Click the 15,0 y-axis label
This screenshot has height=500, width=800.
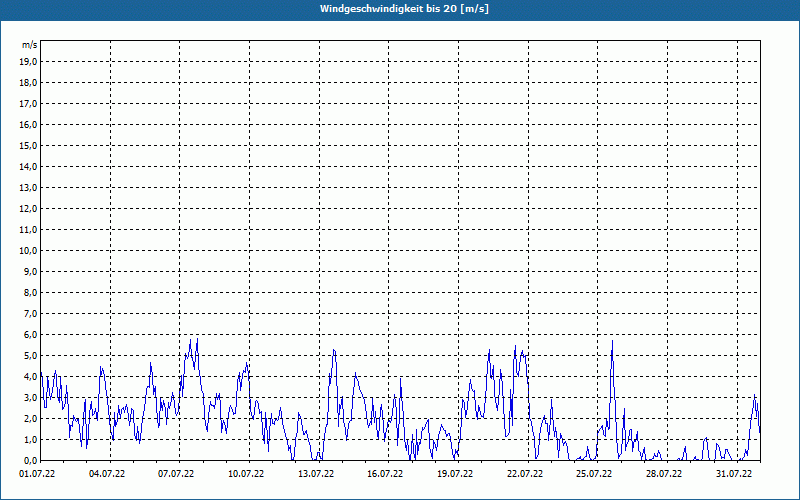click(x=28, y=145)
